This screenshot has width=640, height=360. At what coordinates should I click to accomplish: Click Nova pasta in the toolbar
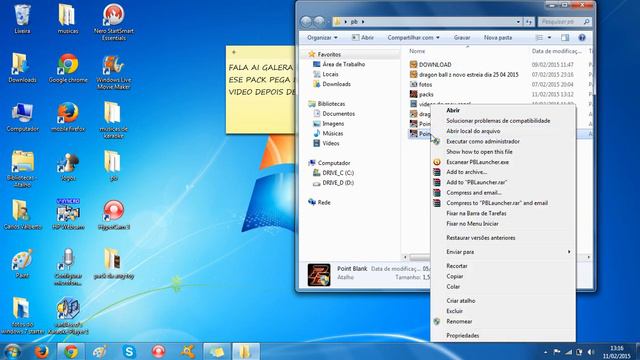pos(498,38)
